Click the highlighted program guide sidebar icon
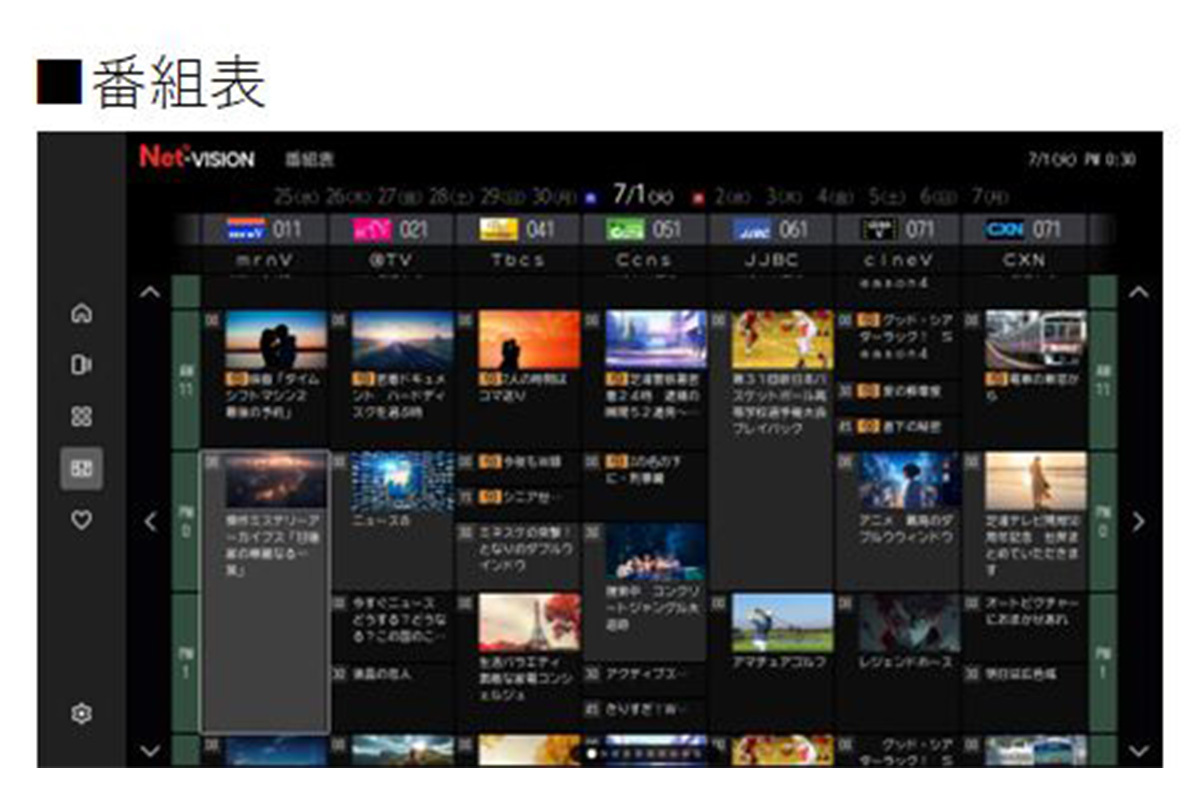1200x800 pixels. click(81, 469)
